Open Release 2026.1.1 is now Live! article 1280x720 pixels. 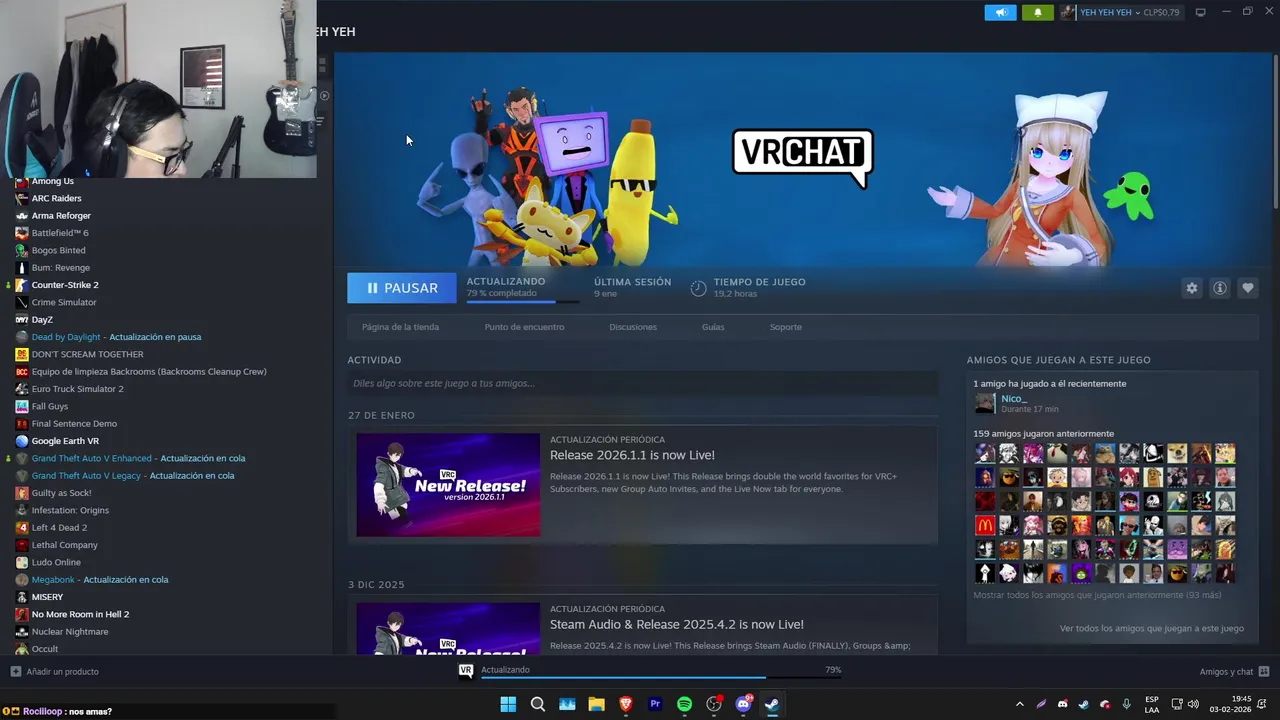632,455
